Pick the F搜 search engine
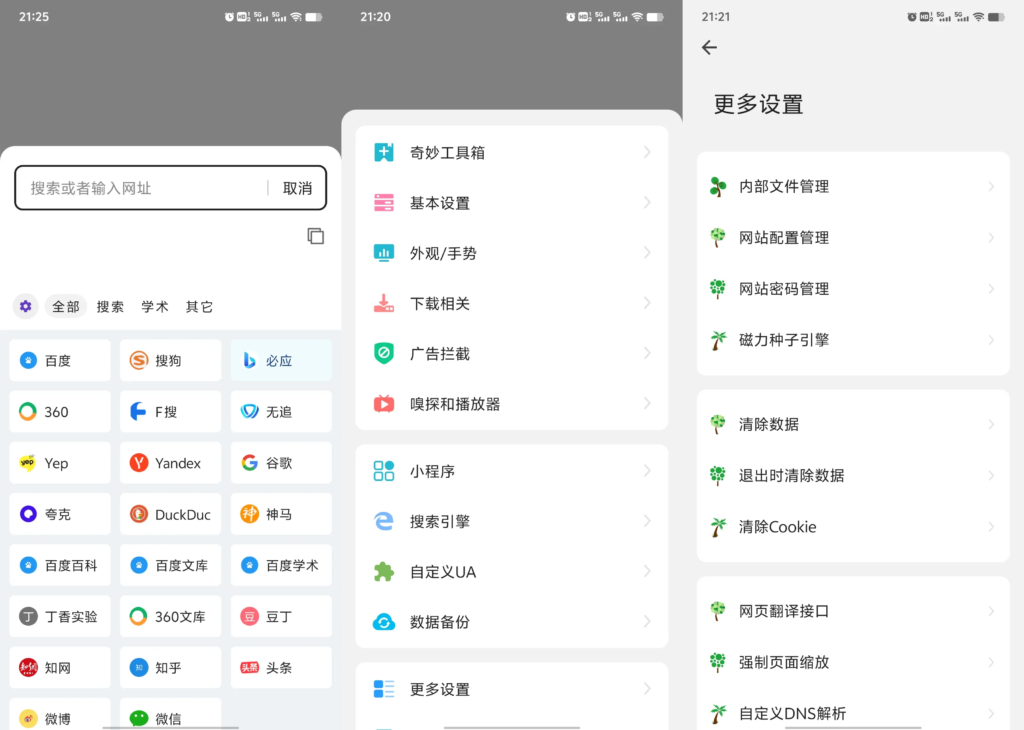The image size is (1024, 730). pos(170,412)
